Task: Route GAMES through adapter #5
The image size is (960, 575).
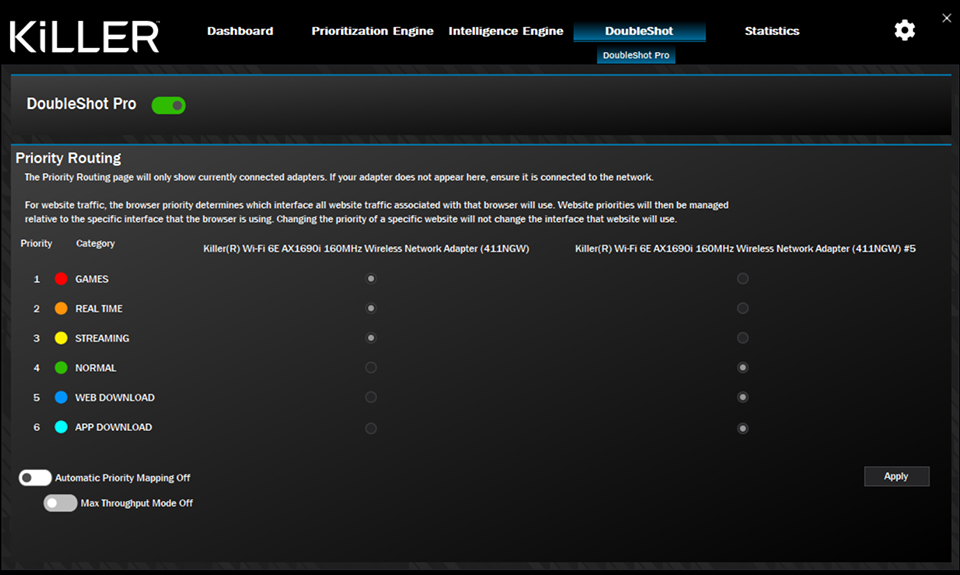Action: pyautogui.click(x=743, y=279)
